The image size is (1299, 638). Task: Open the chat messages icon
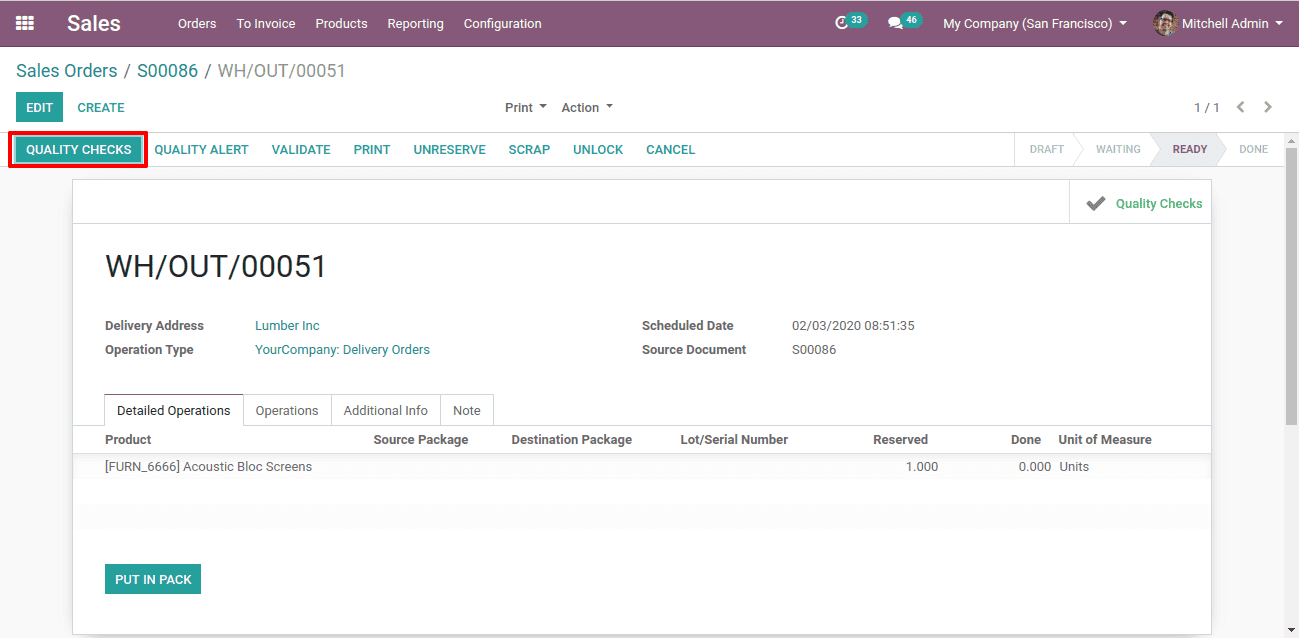coord(895,23)
